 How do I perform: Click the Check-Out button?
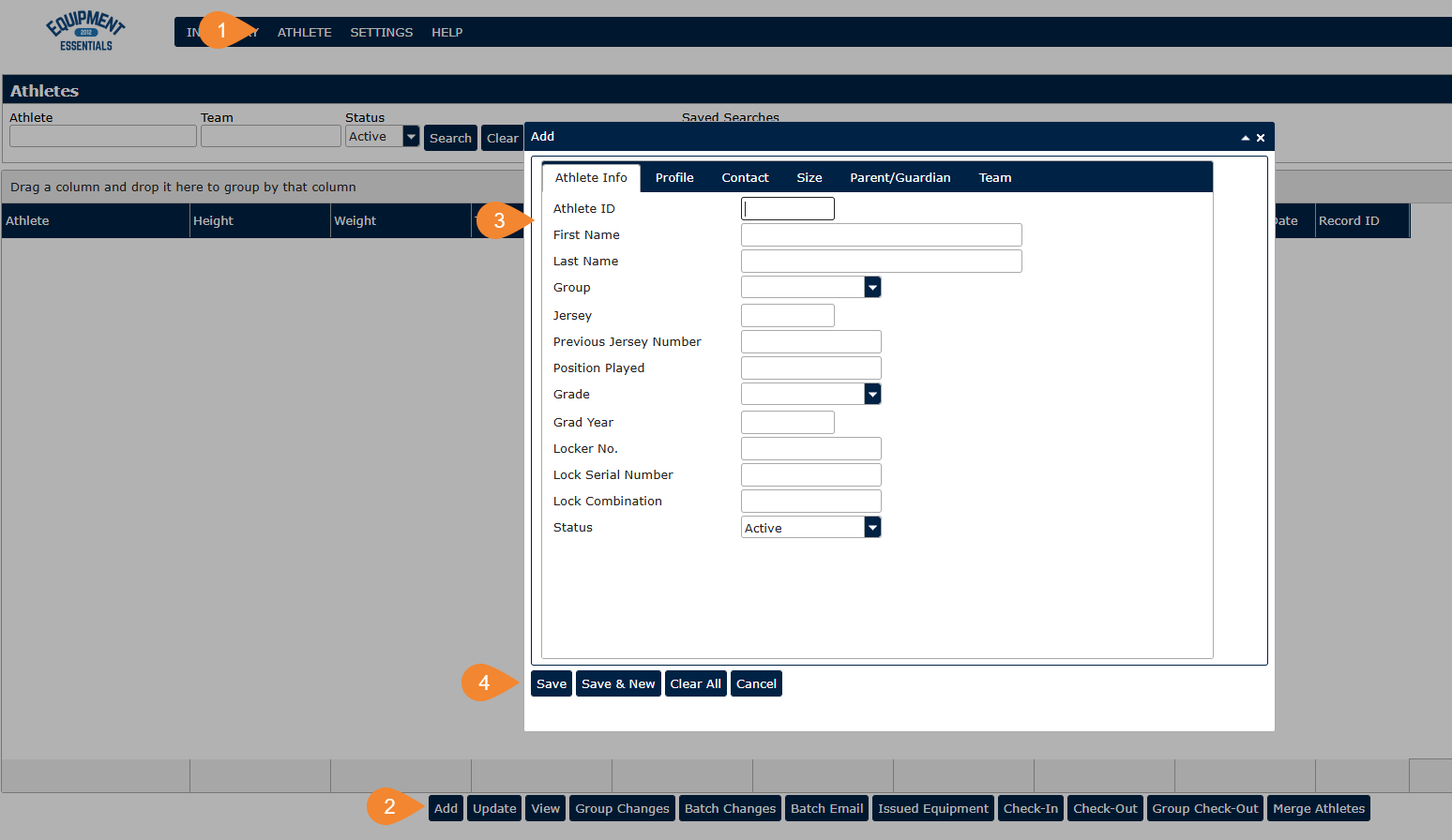[1106, 808]
